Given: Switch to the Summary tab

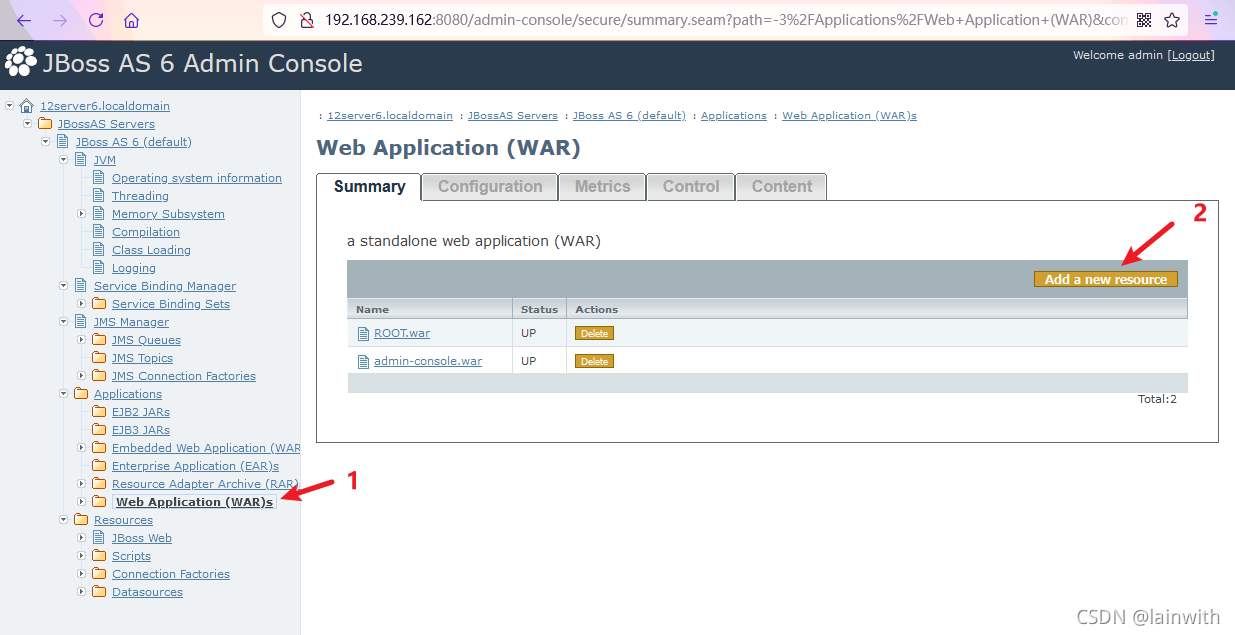Looking at the screenshot, I should pos(369,187).
